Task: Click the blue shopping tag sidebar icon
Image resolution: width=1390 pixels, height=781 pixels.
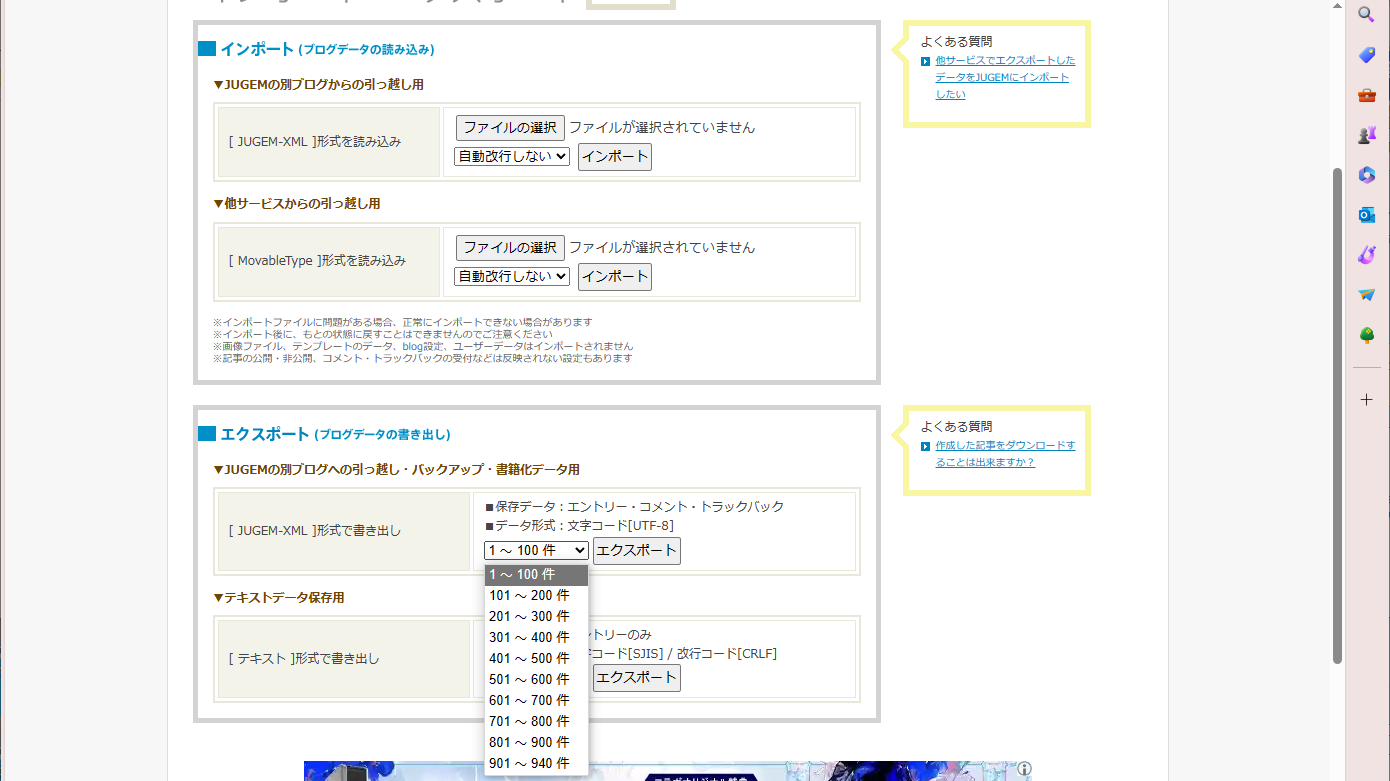Action: pyautogui.click(x=1366, y=55)
